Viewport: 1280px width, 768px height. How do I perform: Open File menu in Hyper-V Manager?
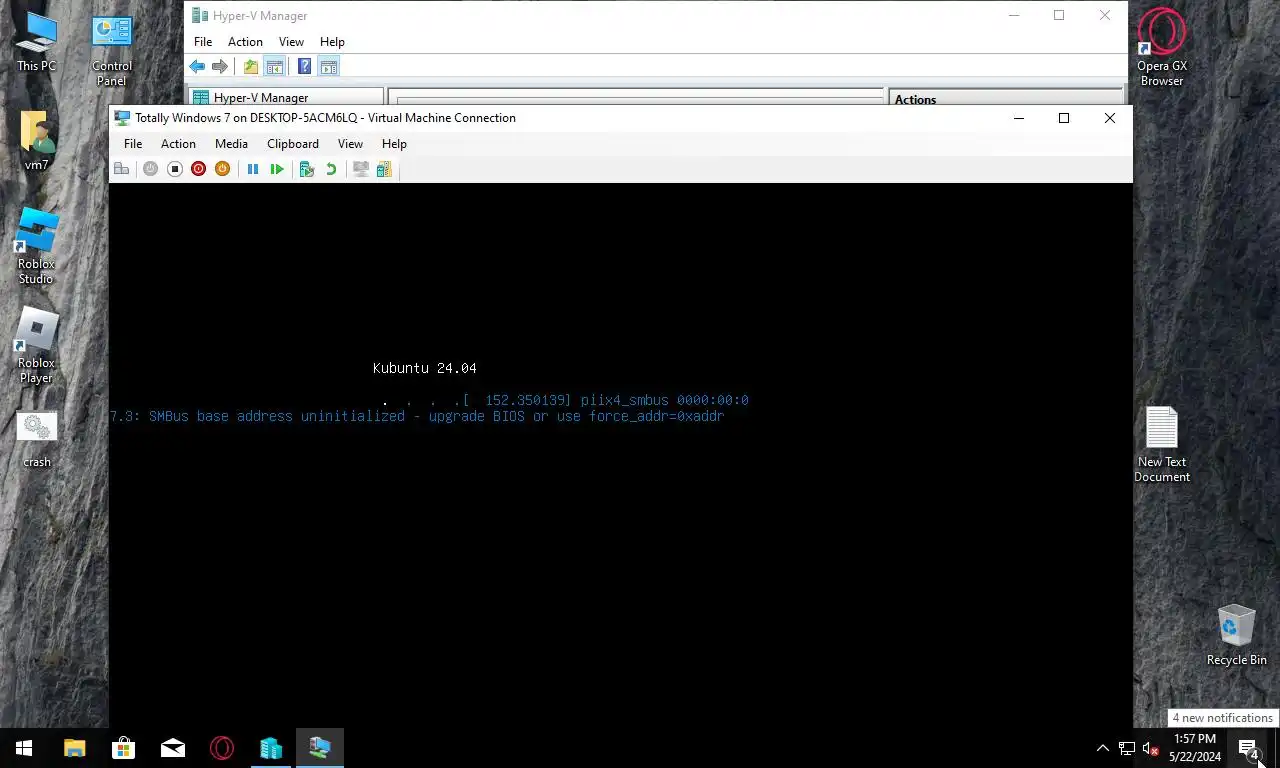(203, 42)
